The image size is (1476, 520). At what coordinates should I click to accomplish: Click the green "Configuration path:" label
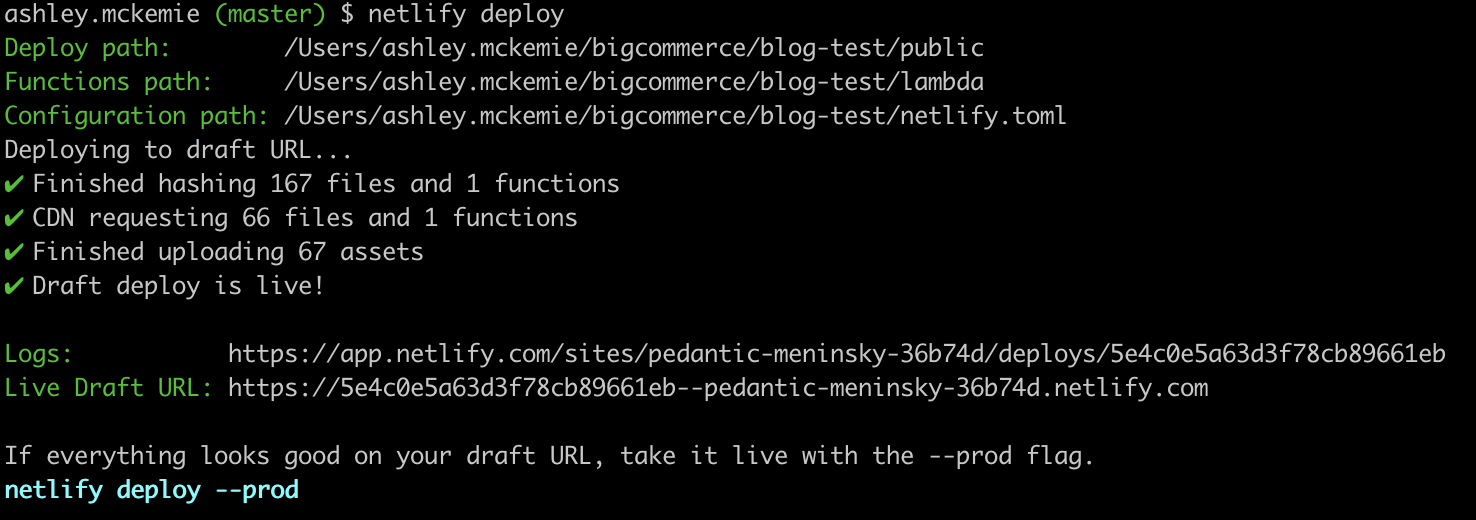[x=137, y=116]
